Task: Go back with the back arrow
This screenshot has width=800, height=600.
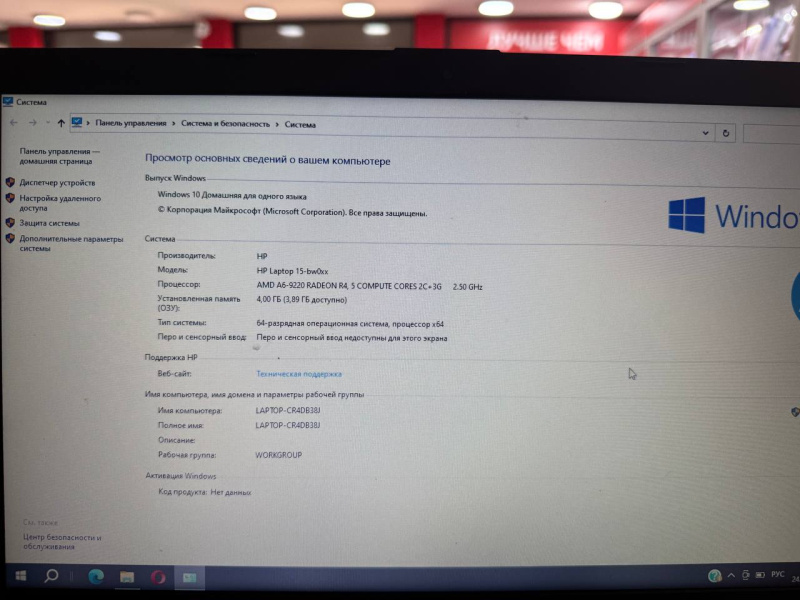Action: (14, 122)
